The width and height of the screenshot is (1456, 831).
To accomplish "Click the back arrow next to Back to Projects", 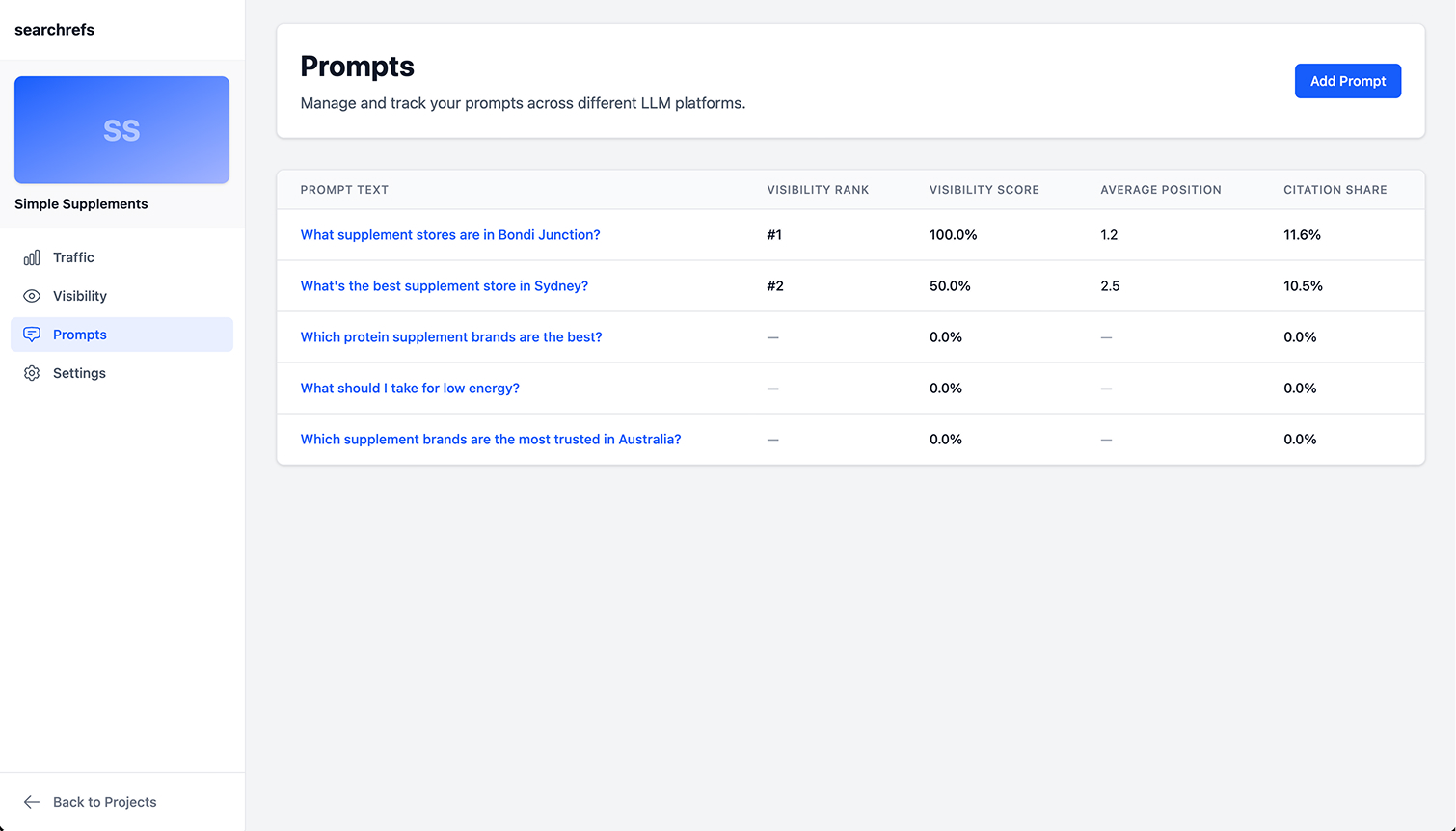I will (x=31, y=802).
